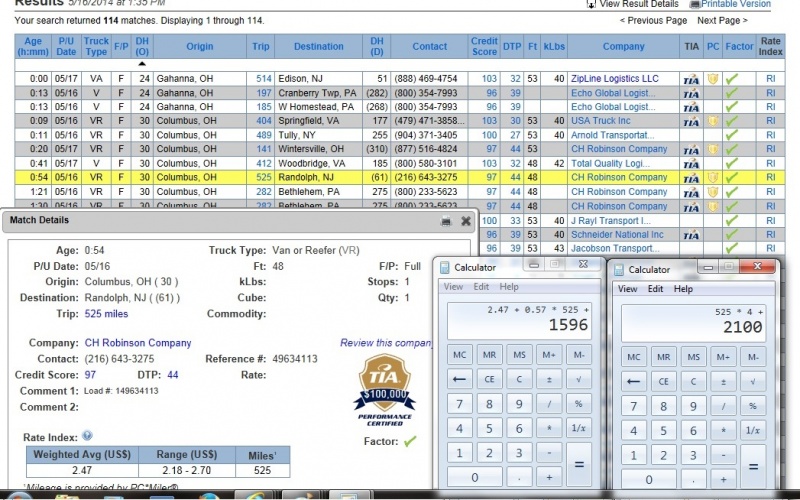
Task: Click the Weighted Avg value 2.47
Action: (x=82, y=470)
